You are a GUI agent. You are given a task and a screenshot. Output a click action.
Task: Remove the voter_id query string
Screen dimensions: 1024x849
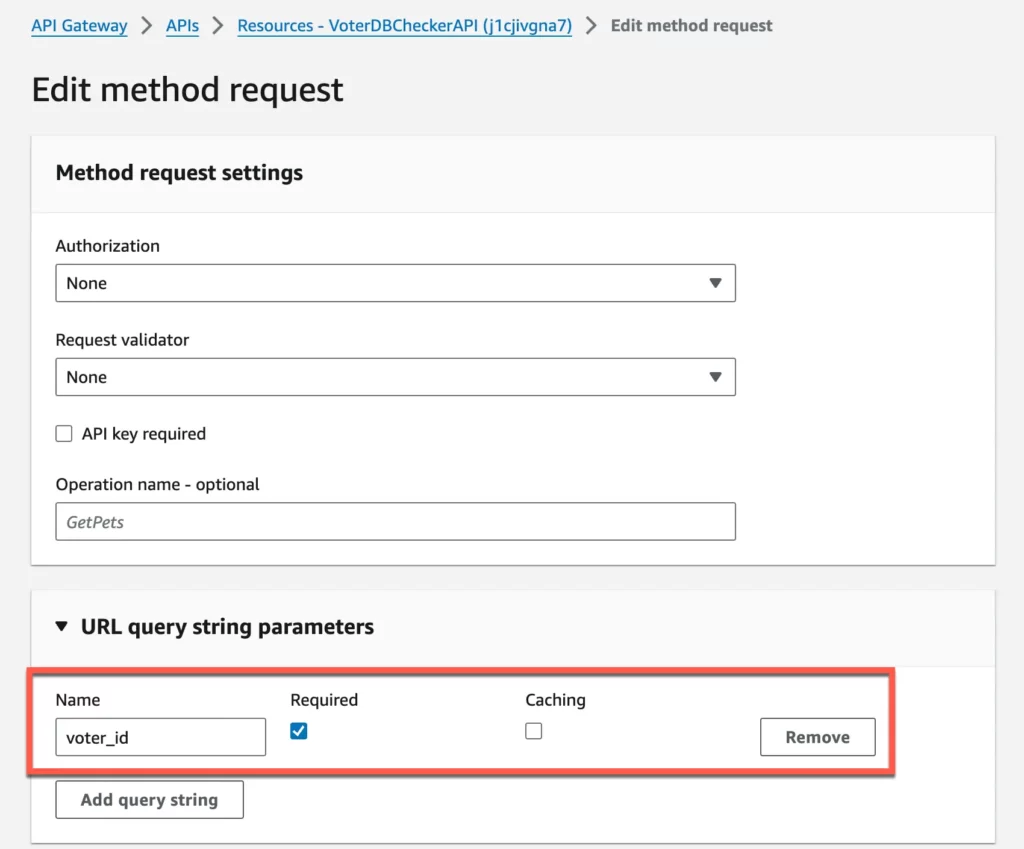(x=818, y=737)
